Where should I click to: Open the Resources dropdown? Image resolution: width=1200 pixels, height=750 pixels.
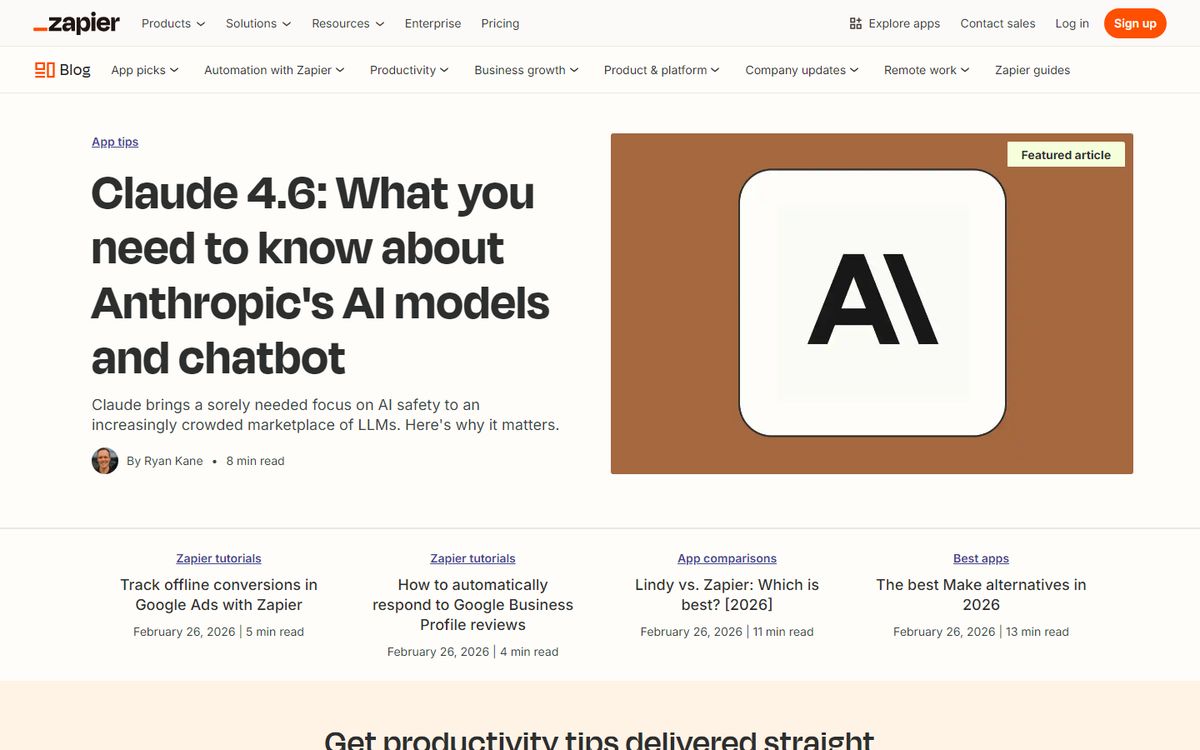(348, 23)
